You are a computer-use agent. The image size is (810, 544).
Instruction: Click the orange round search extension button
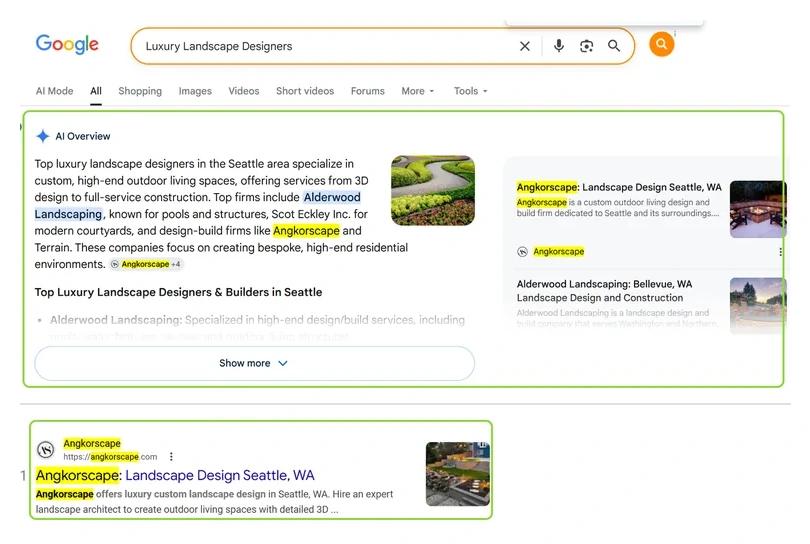pyautogui.click(x=661, y=44)
